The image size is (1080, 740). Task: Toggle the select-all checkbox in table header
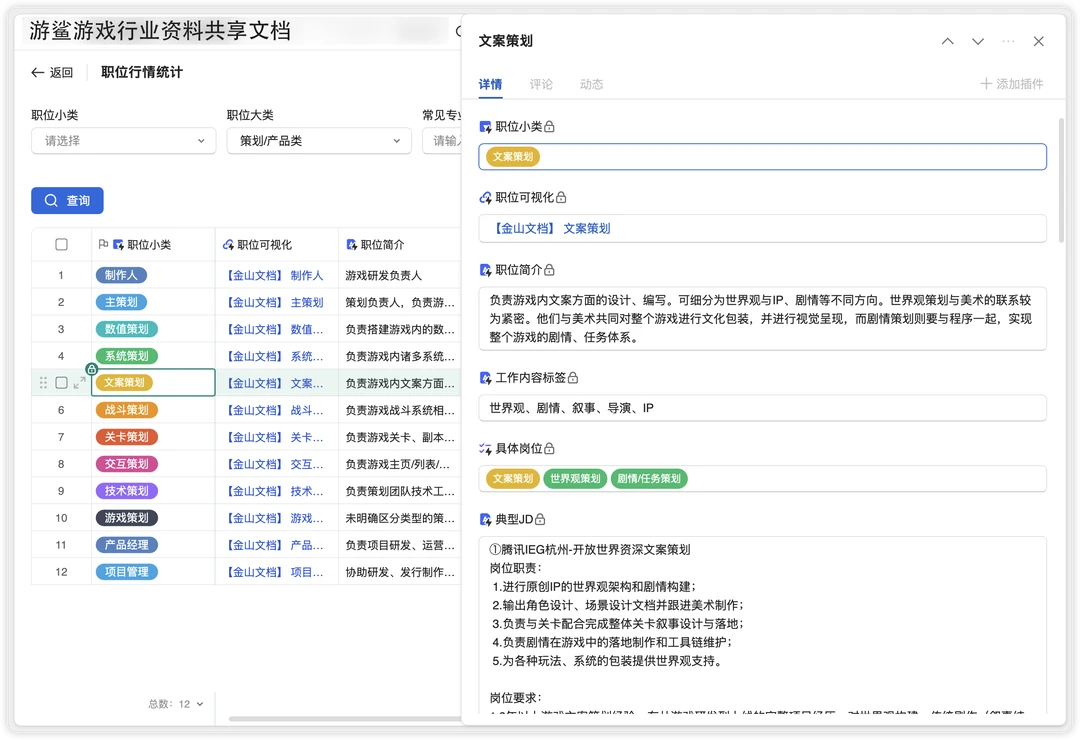pos(62,245)
